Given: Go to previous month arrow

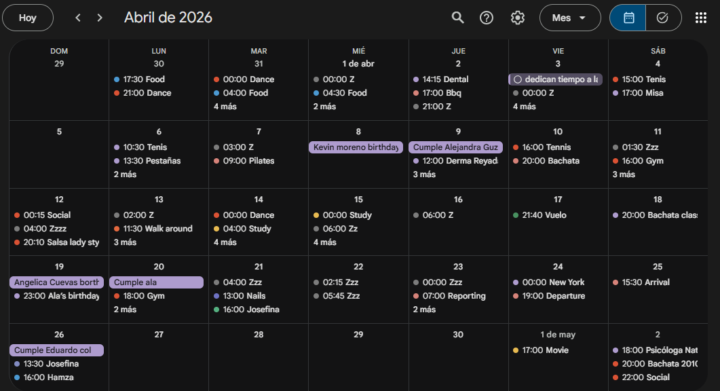Looking at the screenshot, I should pyautogui.click(x=78, y=18).
